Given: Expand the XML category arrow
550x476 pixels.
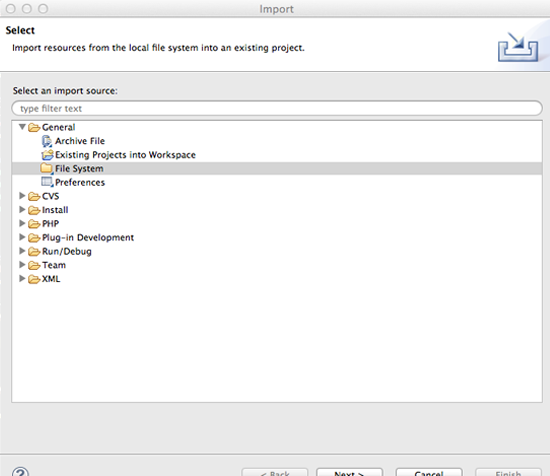Looking at the screenshot, I should (22, 279).
